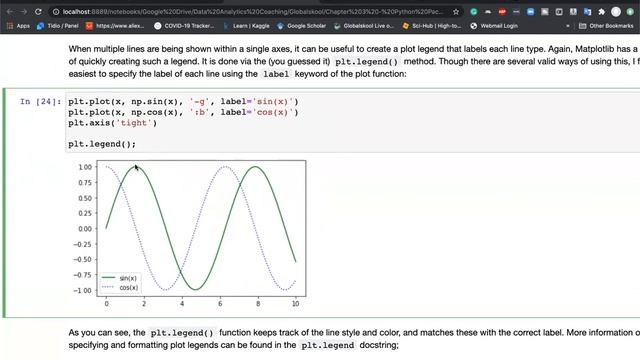The height and width of the screenshot is (360, 640).
Task: Click the 1.00 y-axis tick label
Action: (85, 167)
